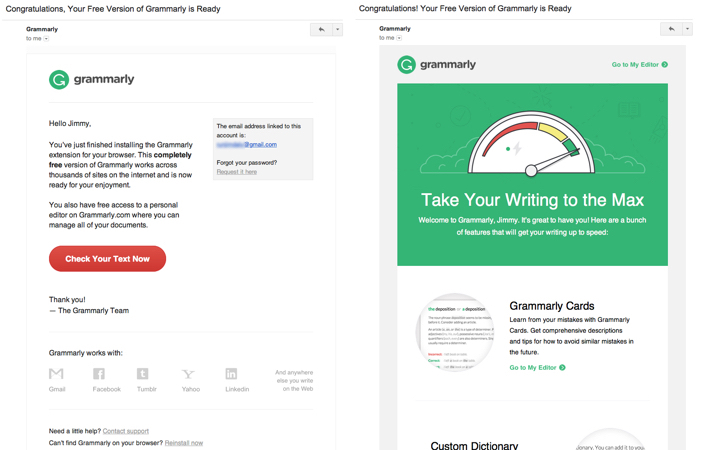Reply using arrow button in left email
This screenshot has height=450, width=702.
pos(321,29)
